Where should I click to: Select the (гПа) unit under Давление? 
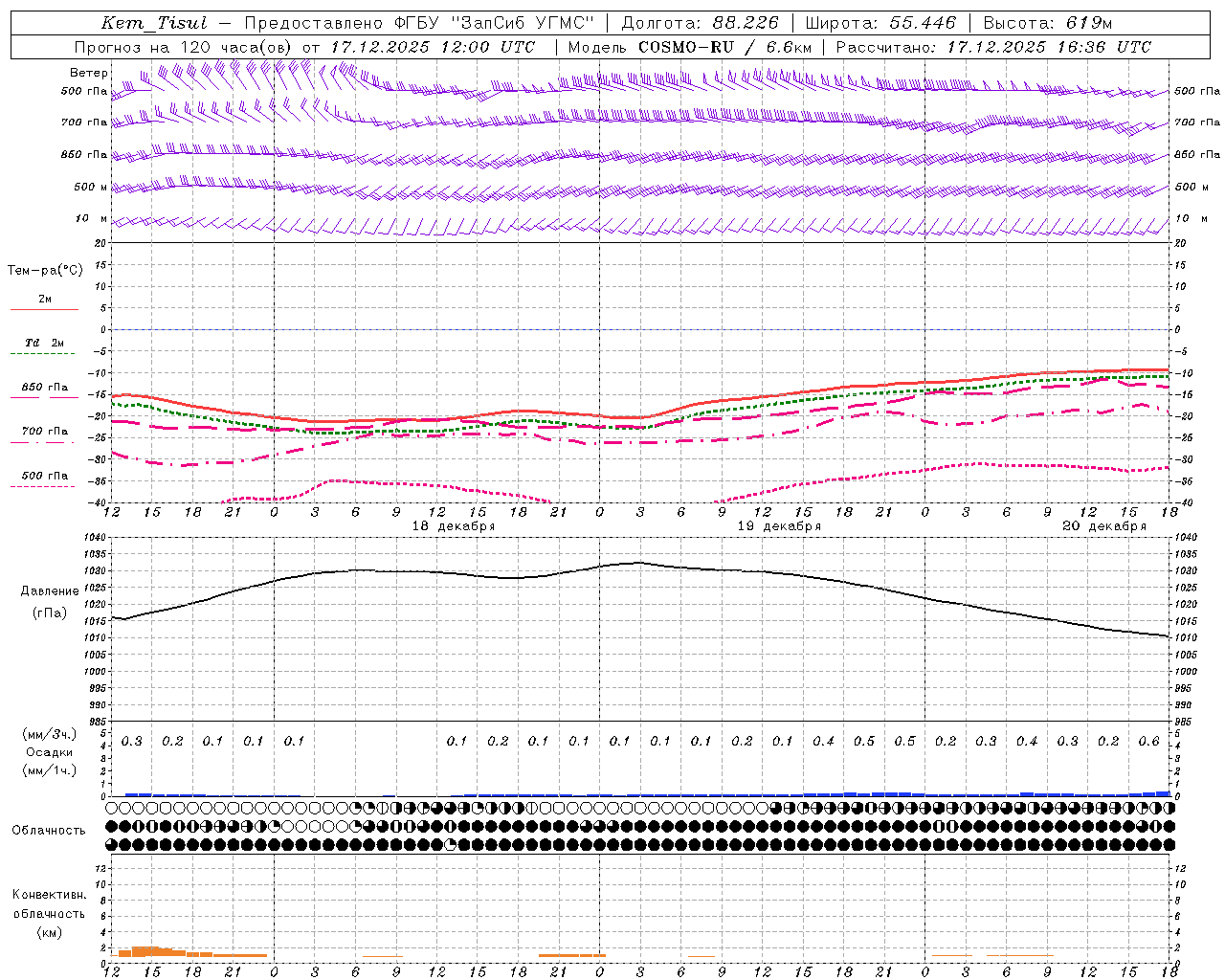[50, 613]
